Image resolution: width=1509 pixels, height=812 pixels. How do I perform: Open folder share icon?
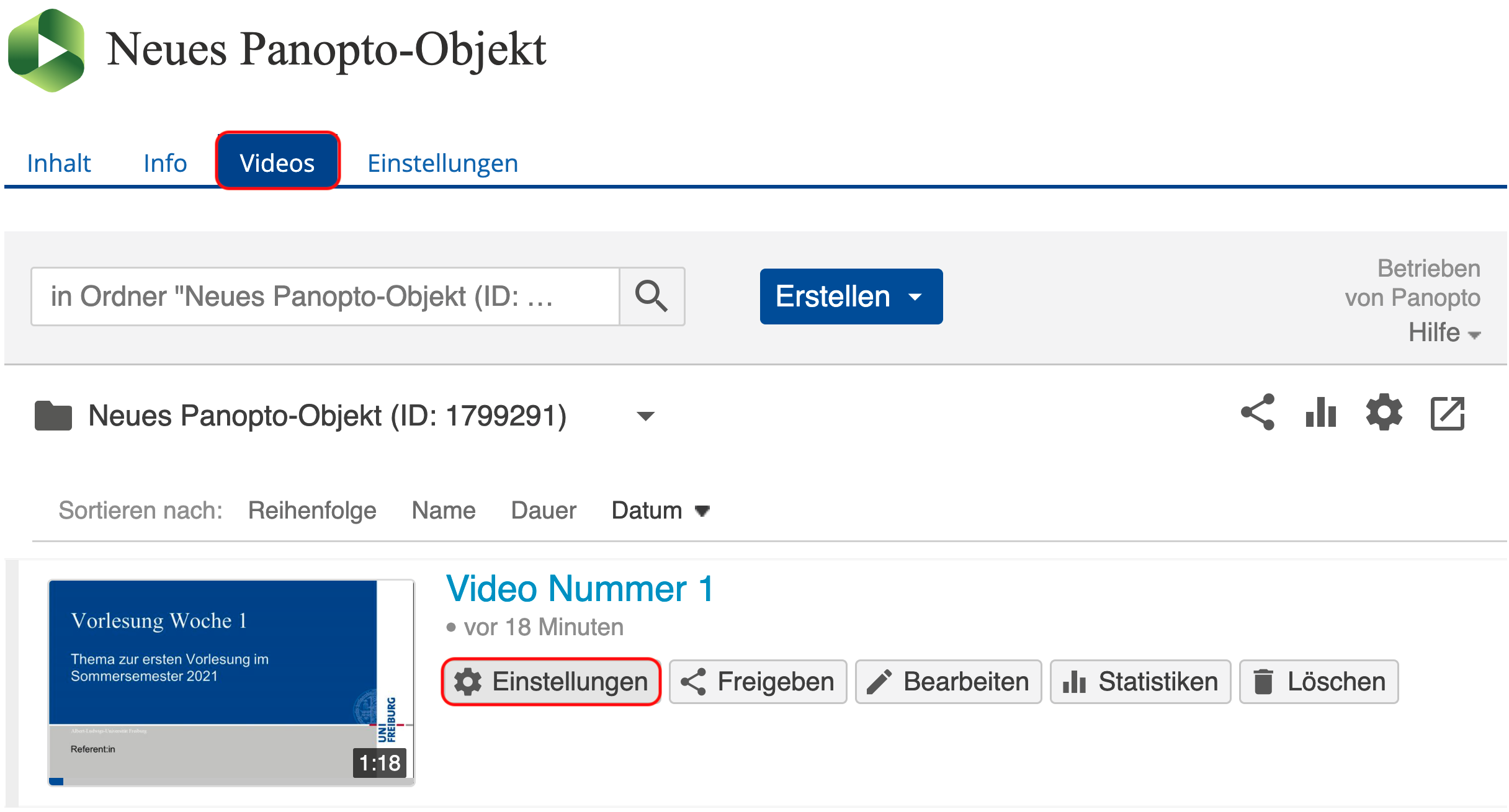pos(1258,413)
